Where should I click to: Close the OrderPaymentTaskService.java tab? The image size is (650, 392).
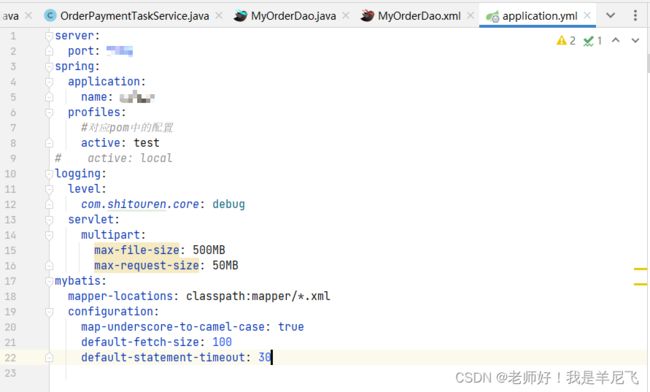click(x=219, y=15)
